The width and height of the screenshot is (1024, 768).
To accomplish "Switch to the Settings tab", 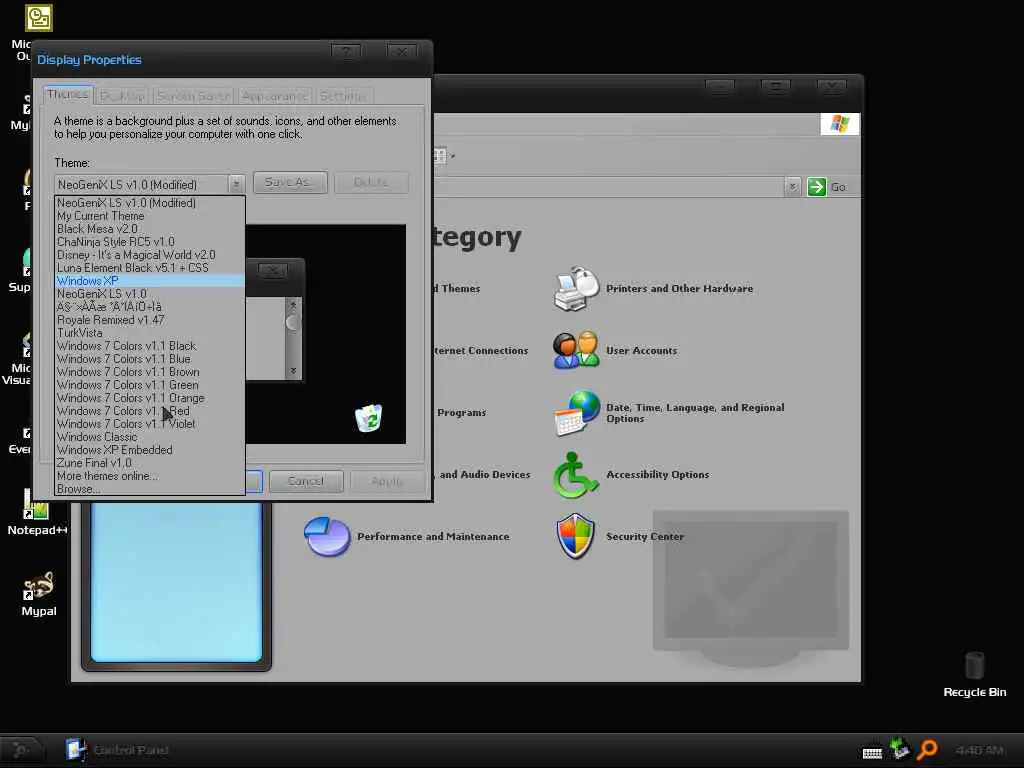I will click(x=342, y=96).
